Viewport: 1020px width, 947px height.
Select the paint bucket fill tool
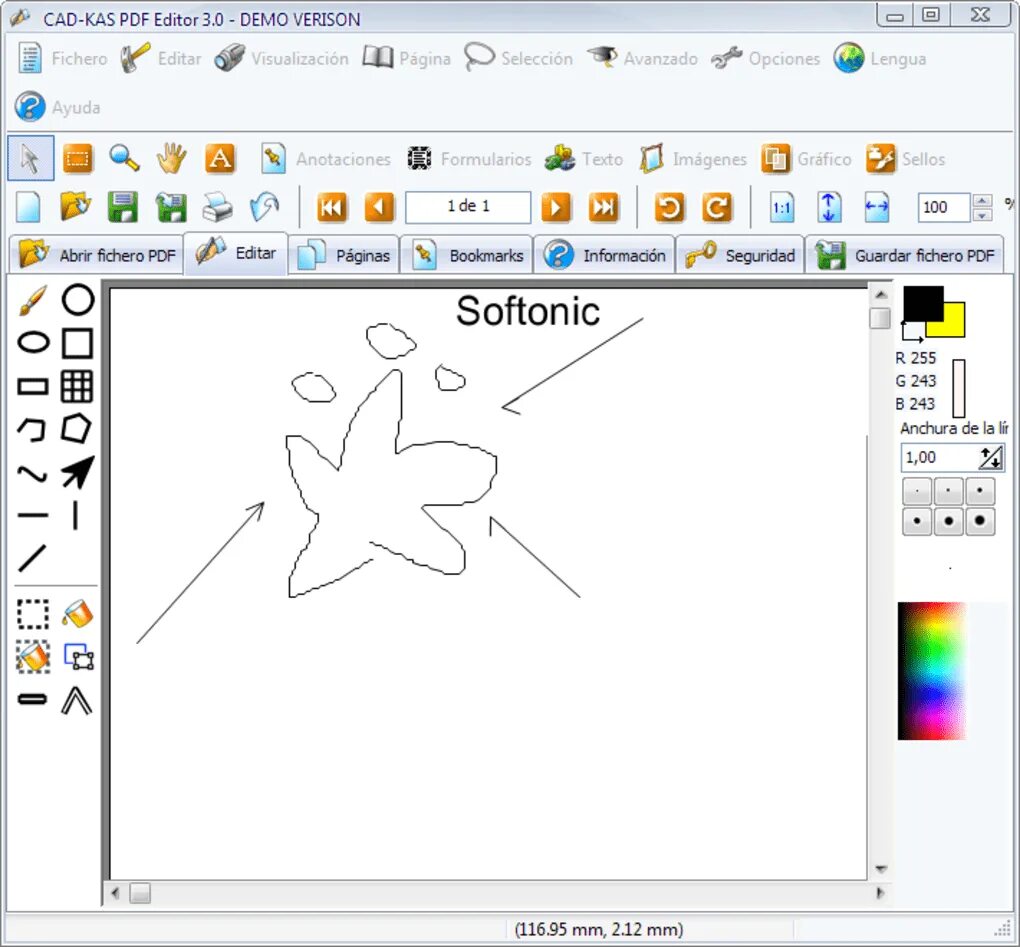(77, 613)
